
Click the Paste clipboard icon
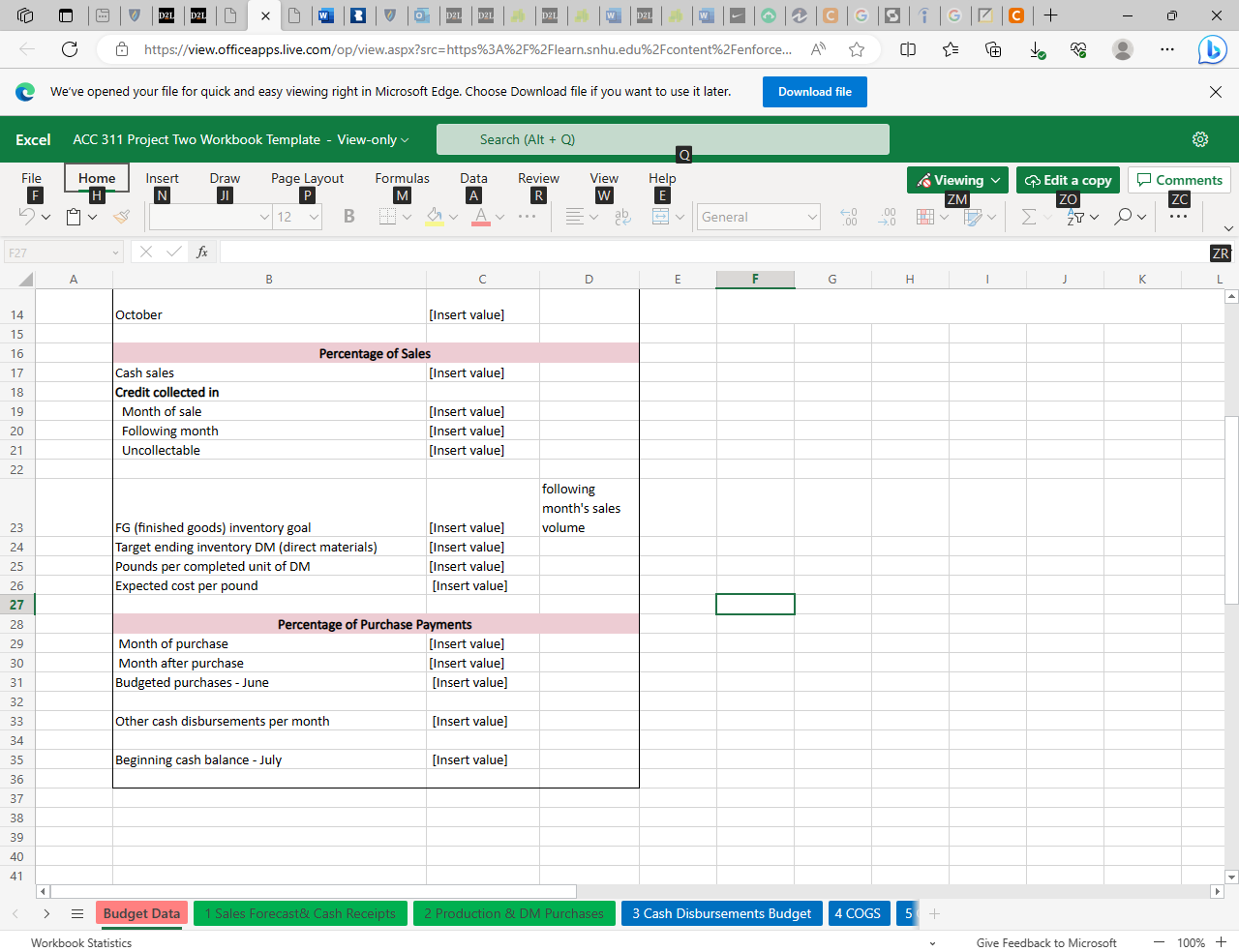pos(74,217)
